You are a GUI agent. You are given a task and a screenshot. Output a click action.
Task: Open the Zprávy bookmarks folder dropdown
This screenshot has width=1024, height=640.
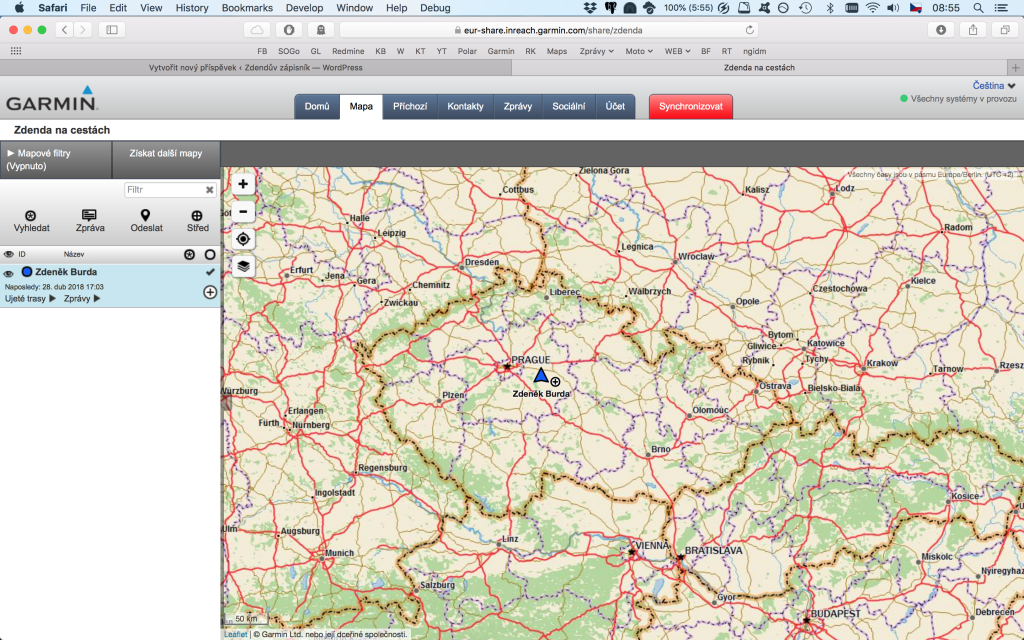pyautogui.click(x=596, y=51)
